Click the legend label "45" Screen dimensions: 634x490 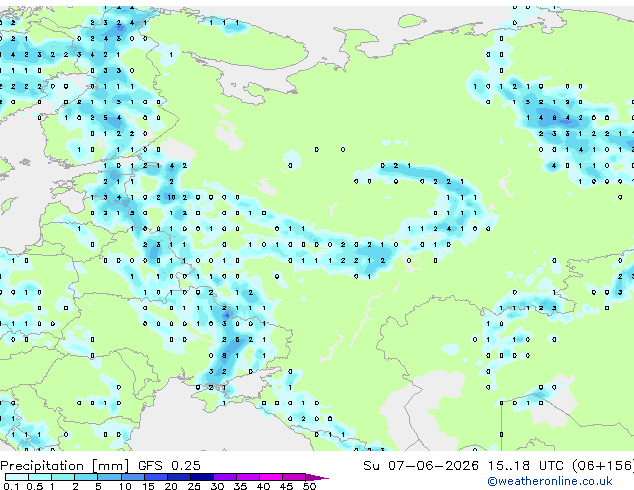pyautogui.click(x=286, y=486)
